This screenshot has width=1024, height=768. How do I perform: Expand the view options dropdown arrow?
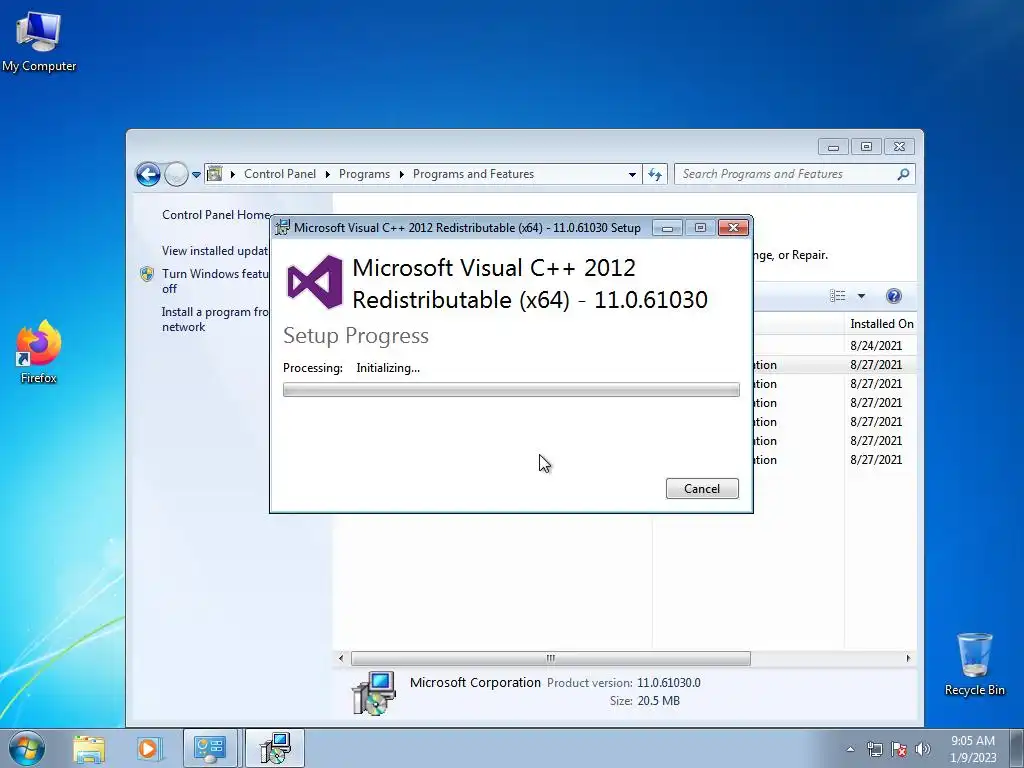(x=861, y=296)
